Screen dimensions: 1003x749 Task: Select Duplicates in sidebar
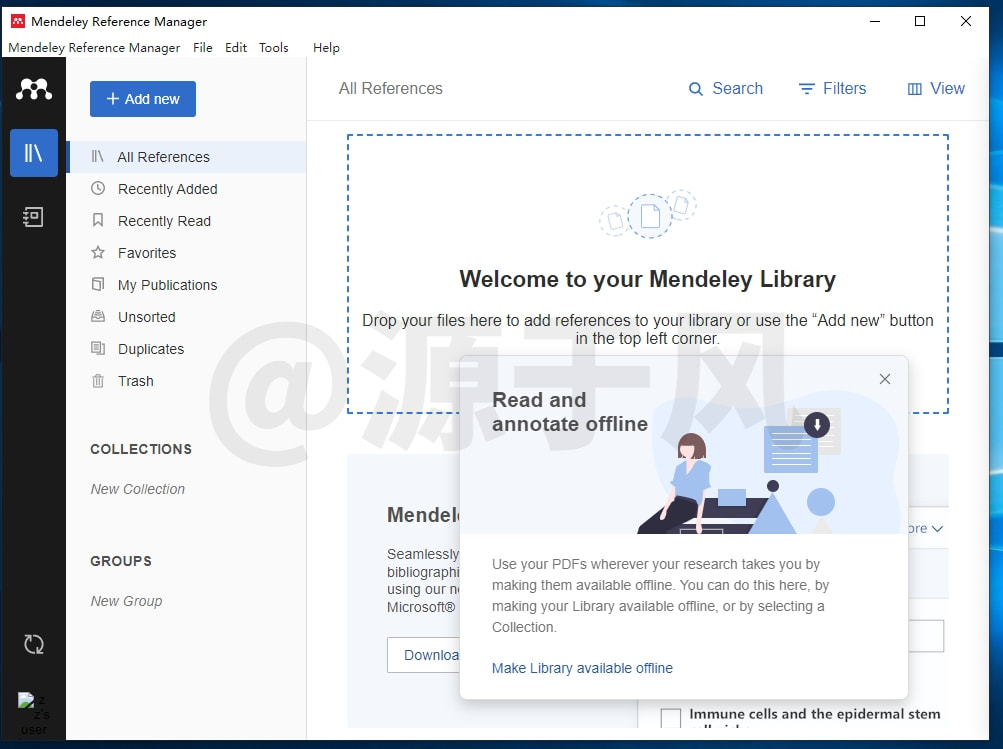186,349
